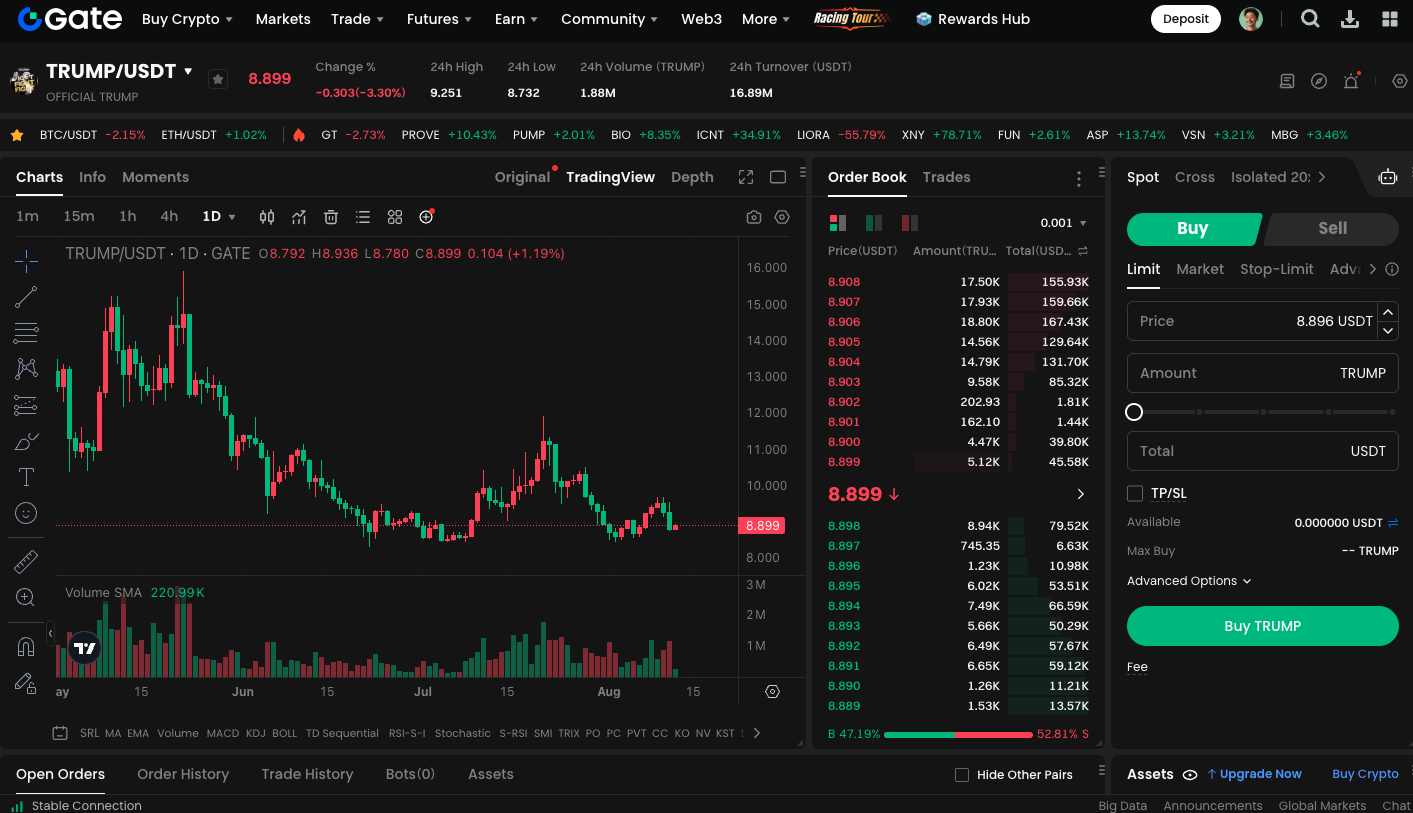Expand the Futures menu

pos(440,19)
